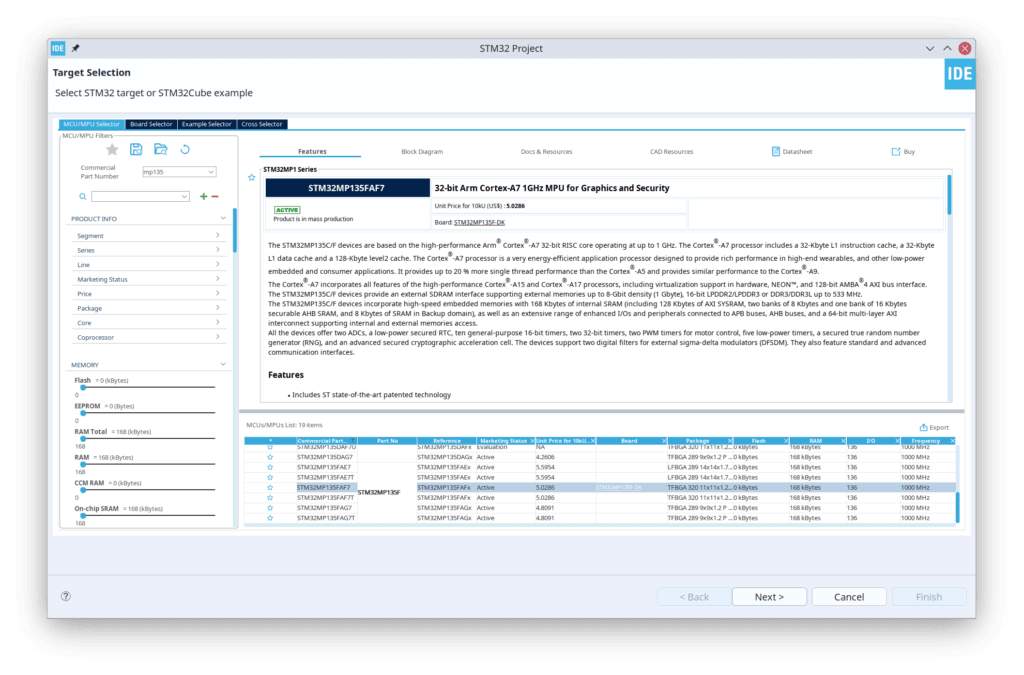Star the STM32MP135FAE7T row

270,477
